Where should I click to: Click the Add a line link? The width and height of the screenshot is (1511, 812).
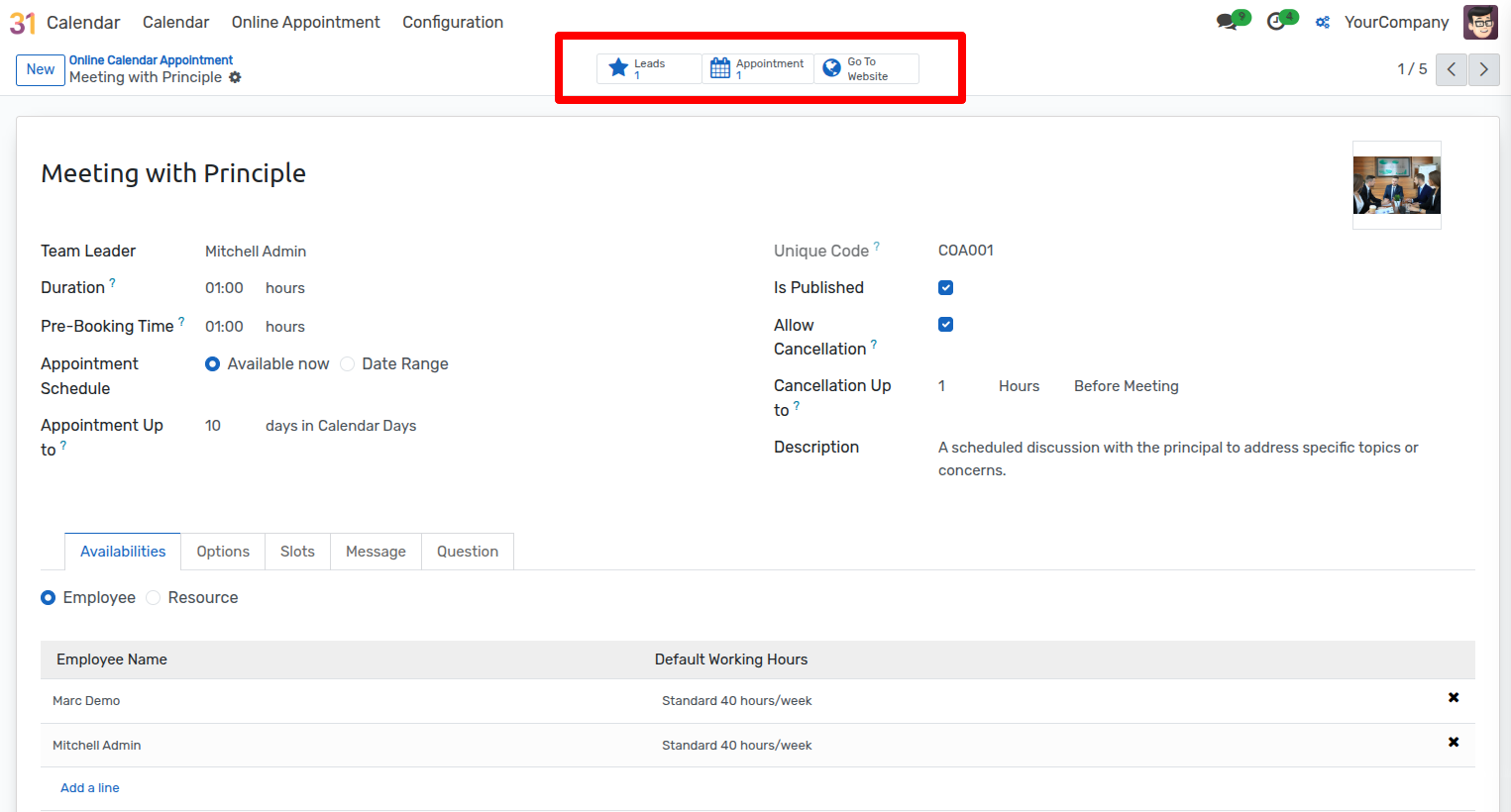pos(89,788)
